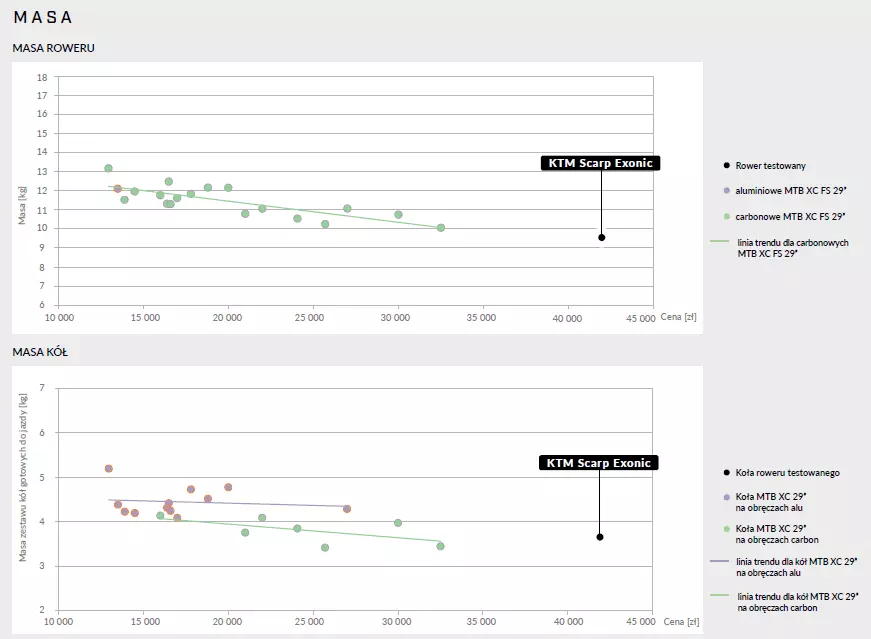This screenshot has width=871, height=639.
Task: Click '15 000' price tick in wheel mass chart
Action: [145, 621]
